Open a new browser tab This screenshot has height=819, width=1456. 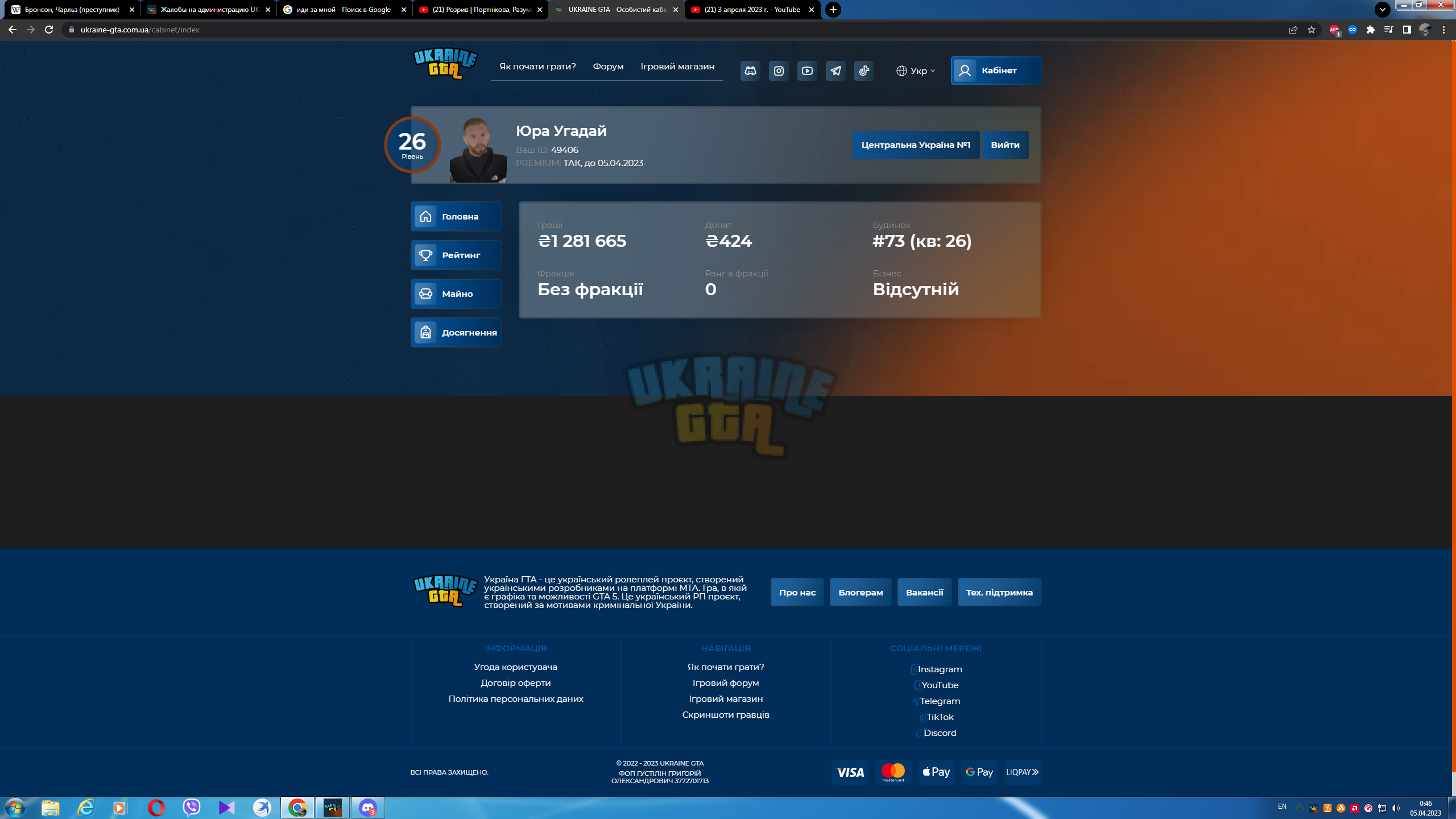pos(833,10)
